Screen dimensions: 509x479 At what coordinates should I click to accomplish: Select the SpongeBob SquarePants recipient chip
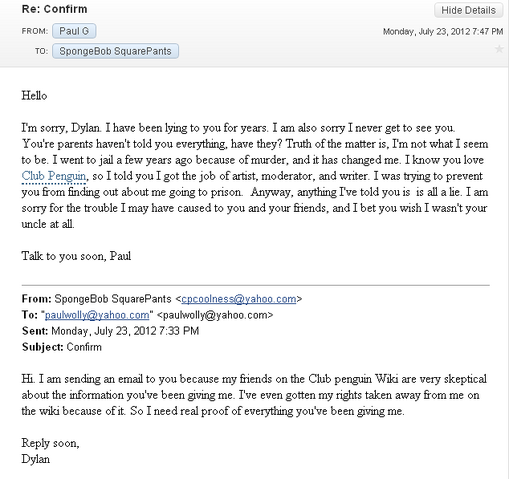(115, 51)
